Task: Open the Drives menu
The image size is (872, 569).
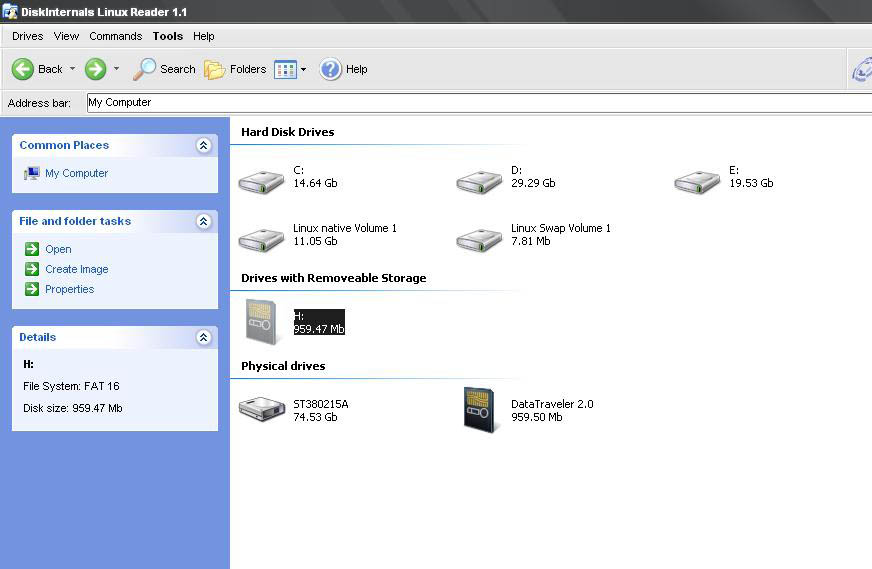Action: [x=27, y=36]
